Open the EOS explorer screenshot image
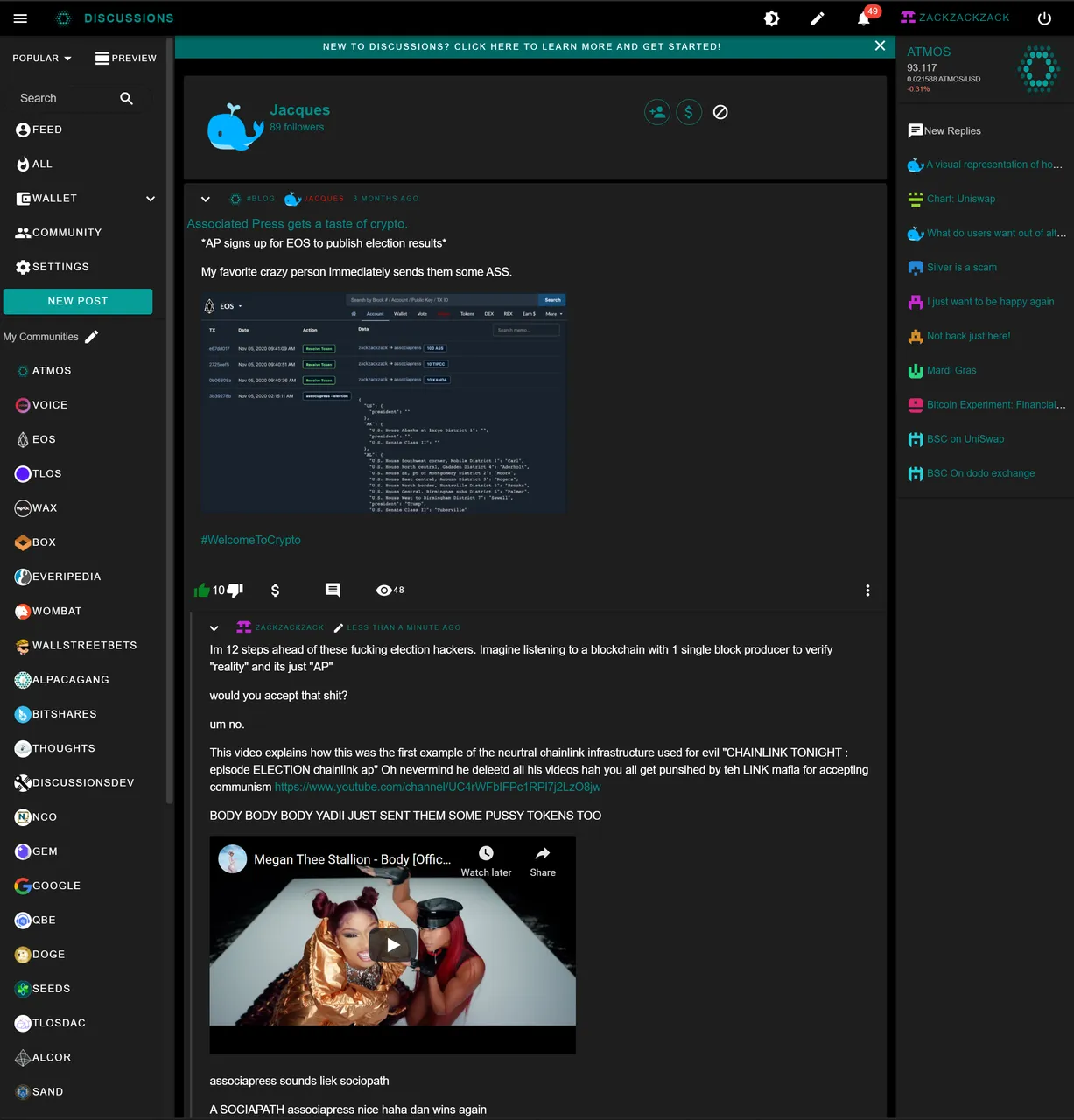The image size is (1074, 1120). 383,403
